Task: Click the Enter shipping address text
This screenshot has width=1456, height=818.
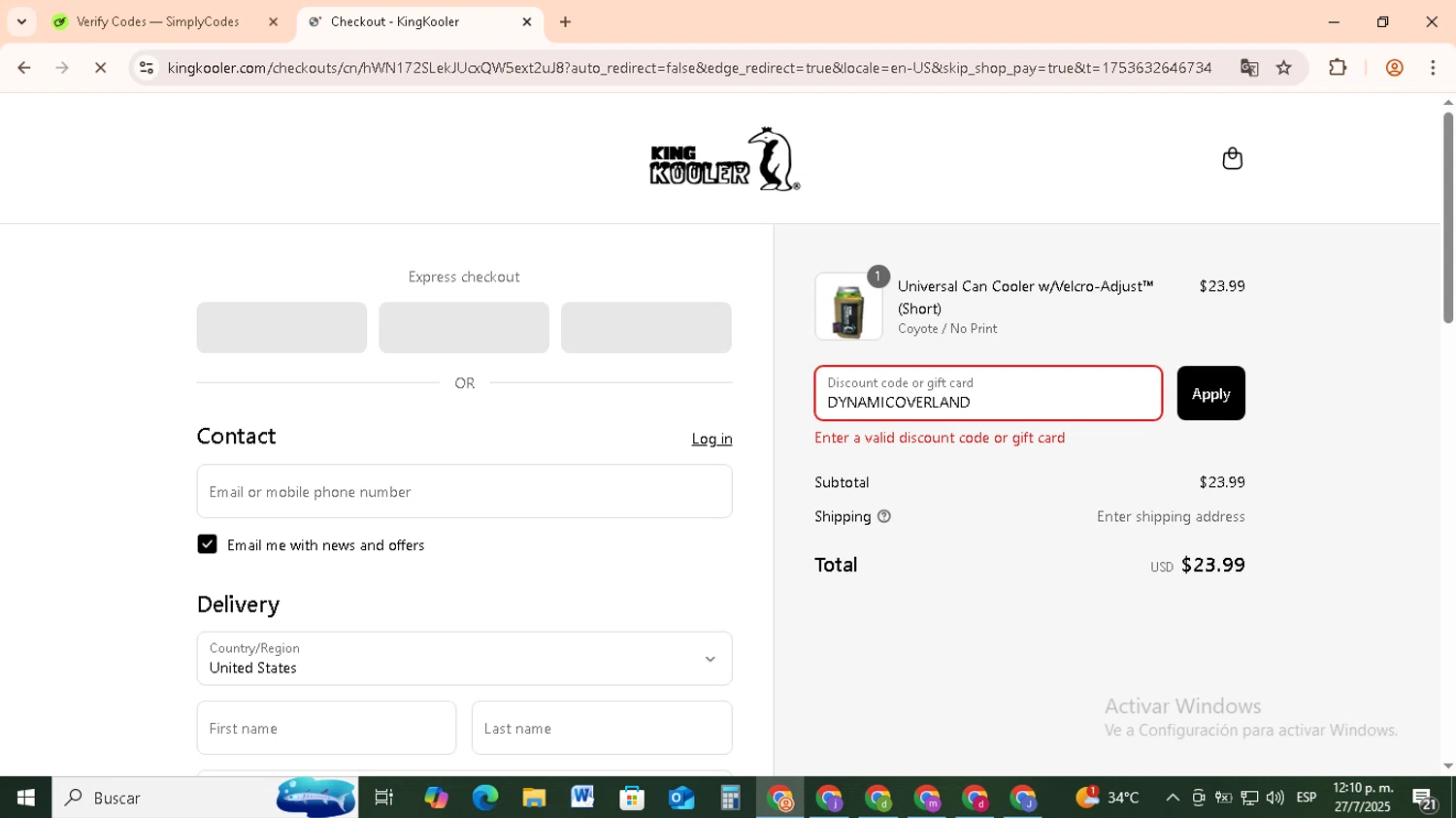Action: [x=1171, y=516]
